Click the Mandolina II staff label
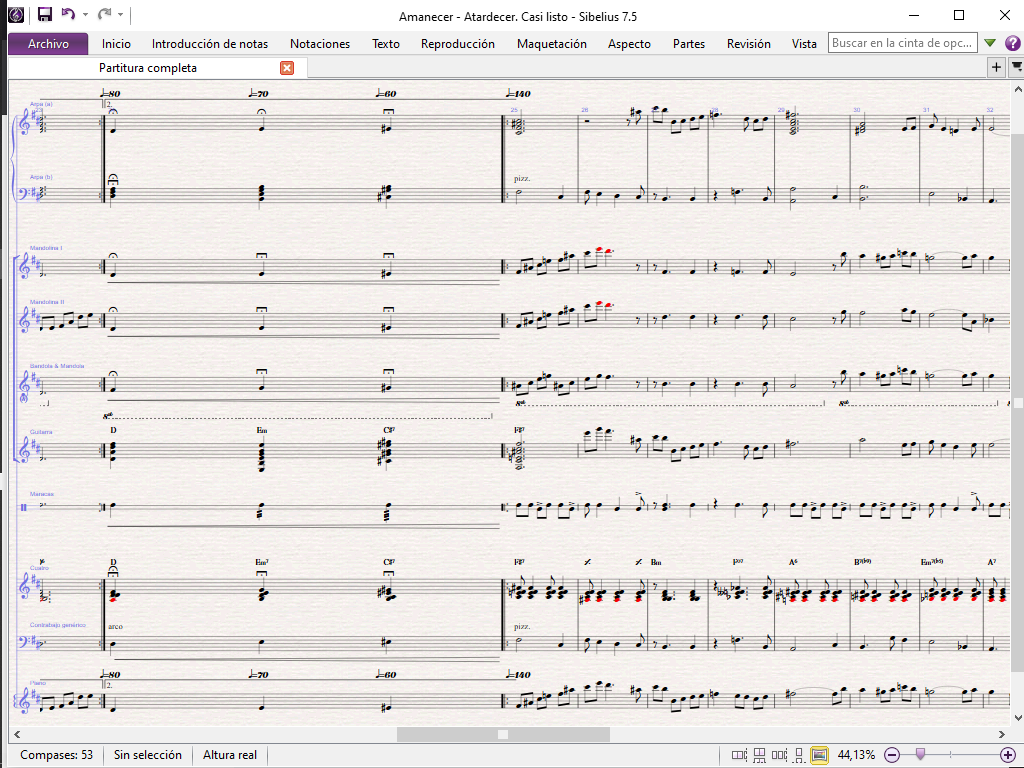This screenshot has height=768, width=1024. coord(46,302)
